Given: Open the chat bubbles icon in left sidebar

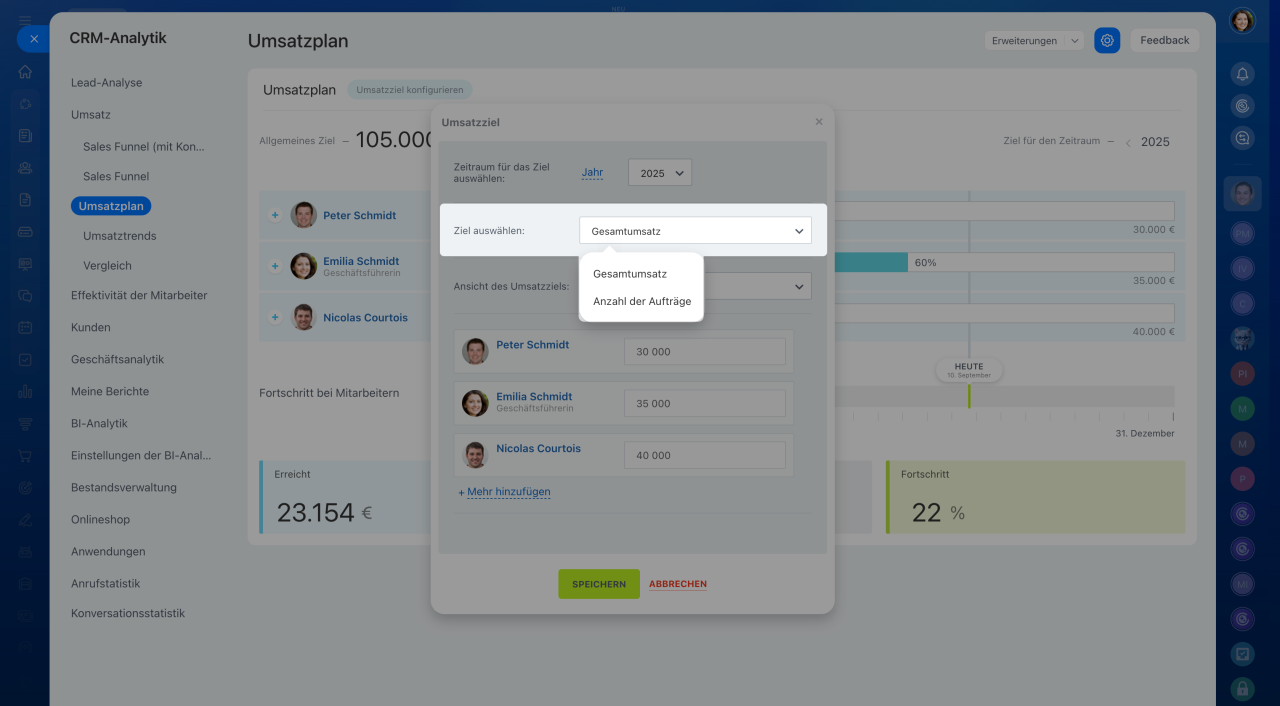Looking at the screenshot, I should (x=25, y=296).
